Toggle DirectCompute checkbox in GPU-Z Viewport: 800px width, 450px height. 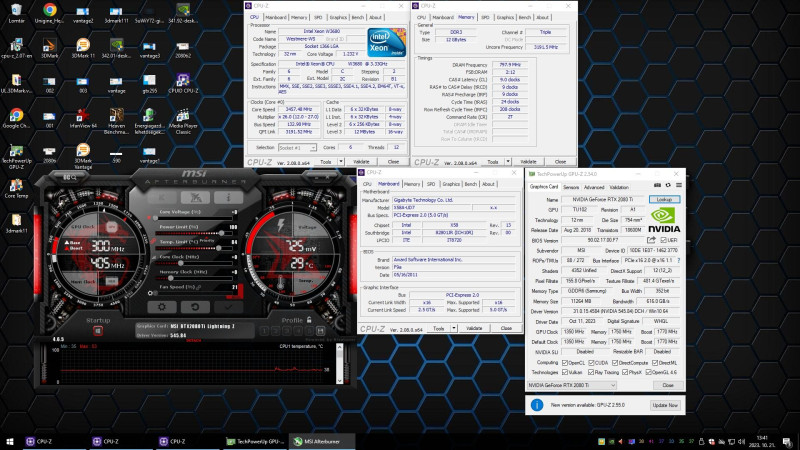pyautogui.click(x=615, y=363)
